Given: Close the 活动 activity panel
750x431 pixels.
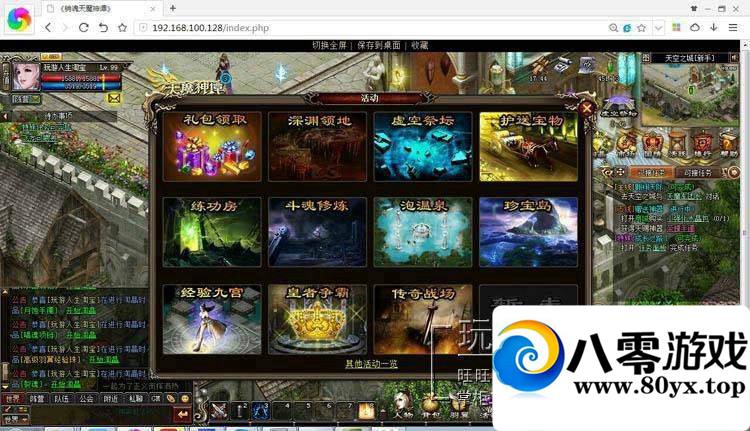Looking at the screenshot, I should click(x=586, y=108).
